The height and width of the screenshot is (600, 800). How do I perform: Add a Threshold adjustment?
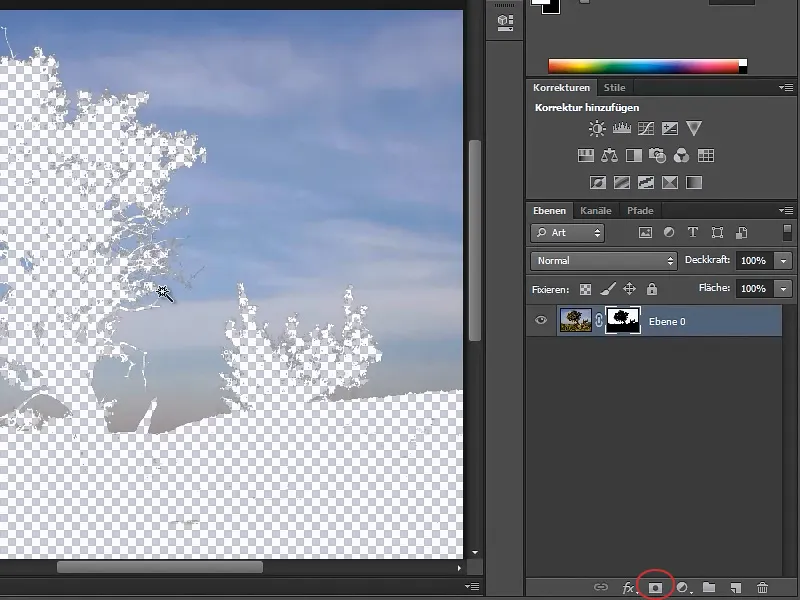click(x=646, y=182)
